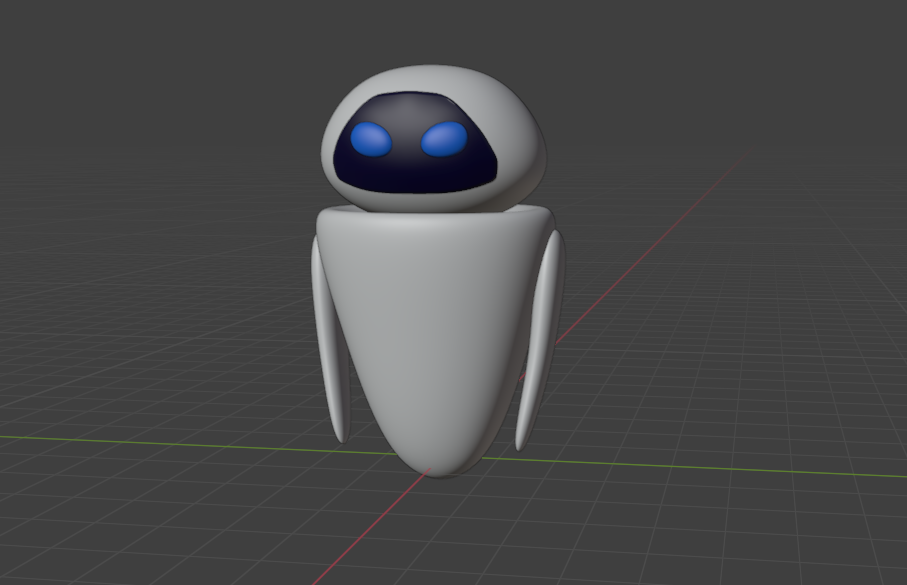
Task: Select the robot's left blue eye
Action: [x=444, y=139]
